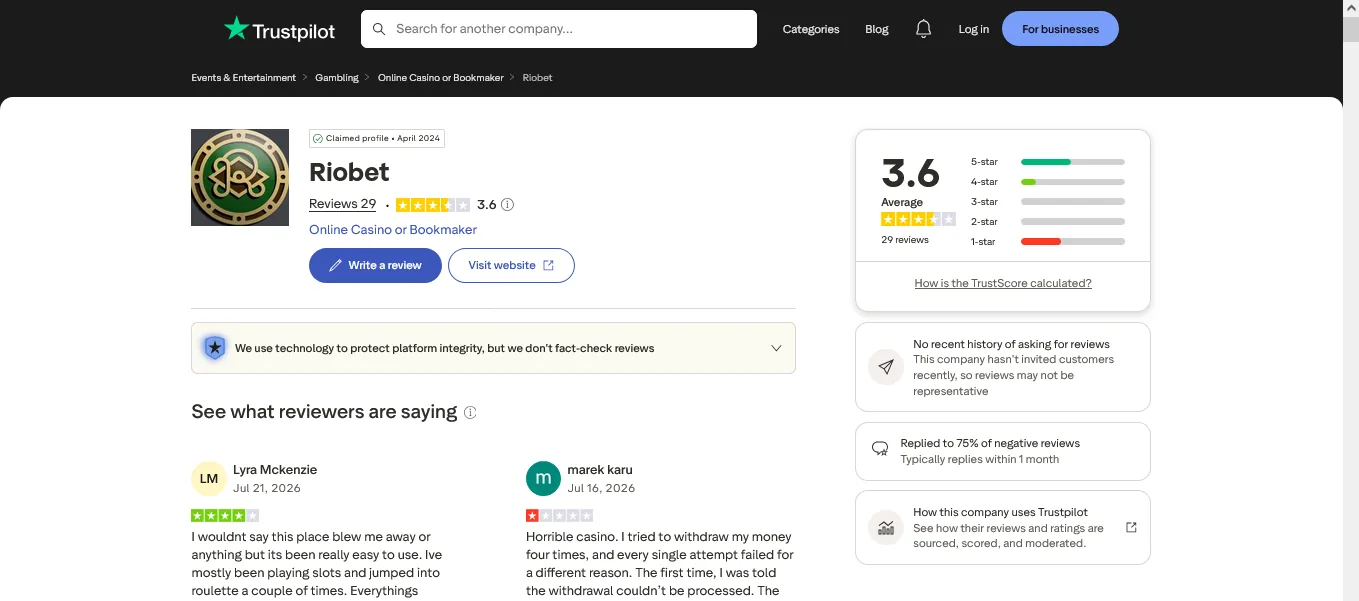Click info icon next to reviewers heading
Viewport: 1359px width, 601px height.
tap(470, 412)
